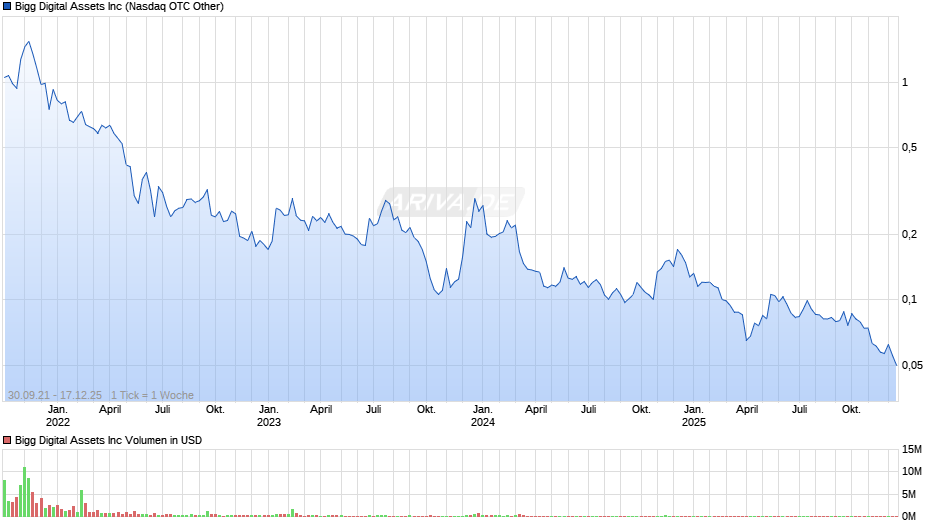Click the y-axis price label '1'
Image resolution: width=940 pixels, height=526 pixels.
(905, 83)
